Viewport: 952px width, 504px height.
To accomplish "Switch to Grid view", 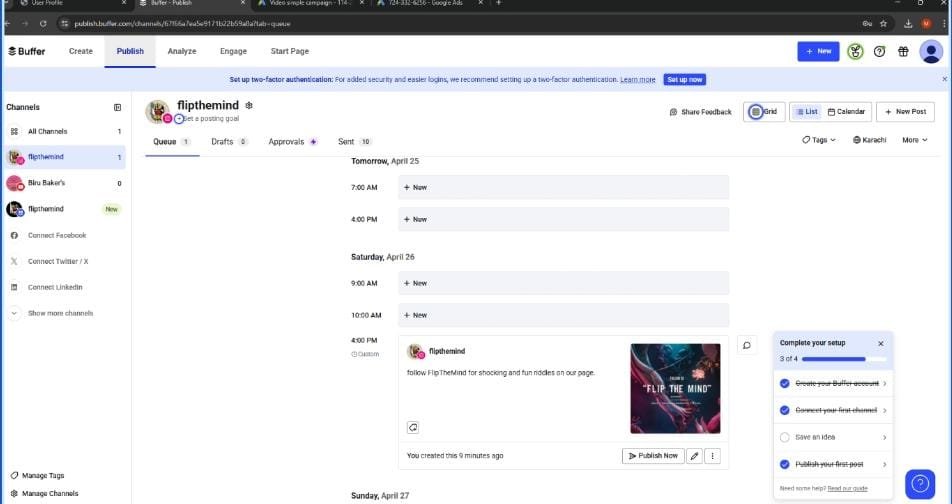I will click(x=765, y=112).
